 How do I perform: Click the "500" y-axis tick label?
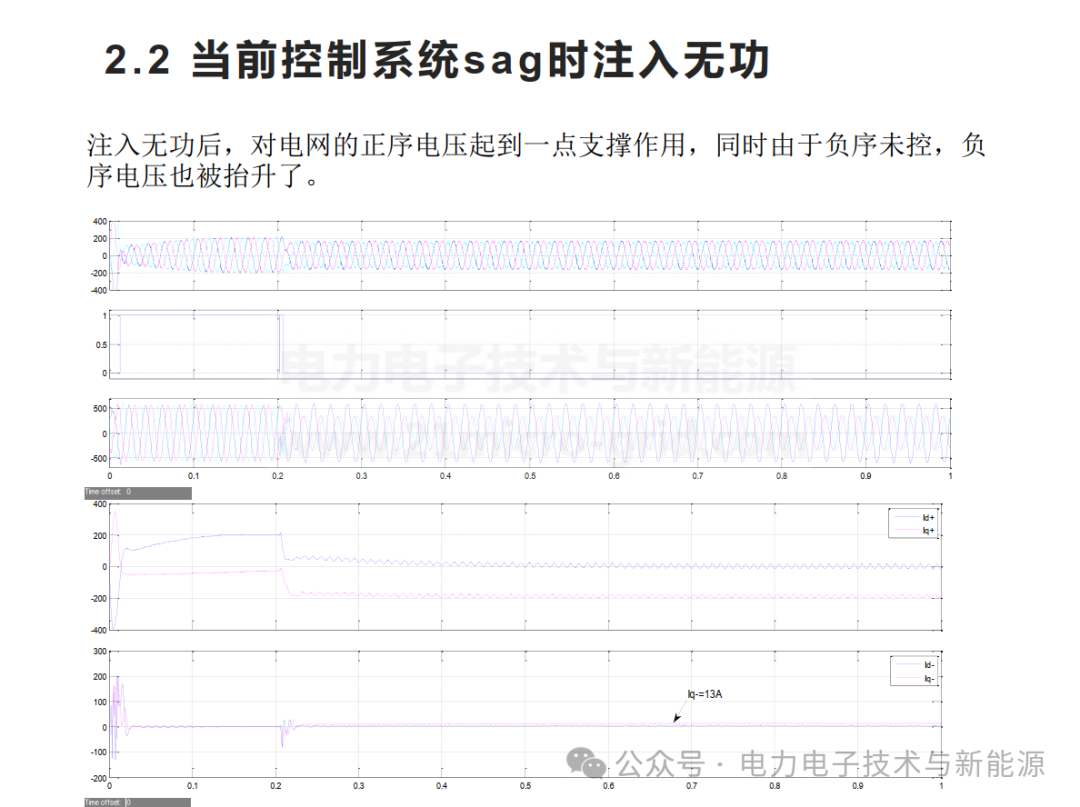[100, 409]
